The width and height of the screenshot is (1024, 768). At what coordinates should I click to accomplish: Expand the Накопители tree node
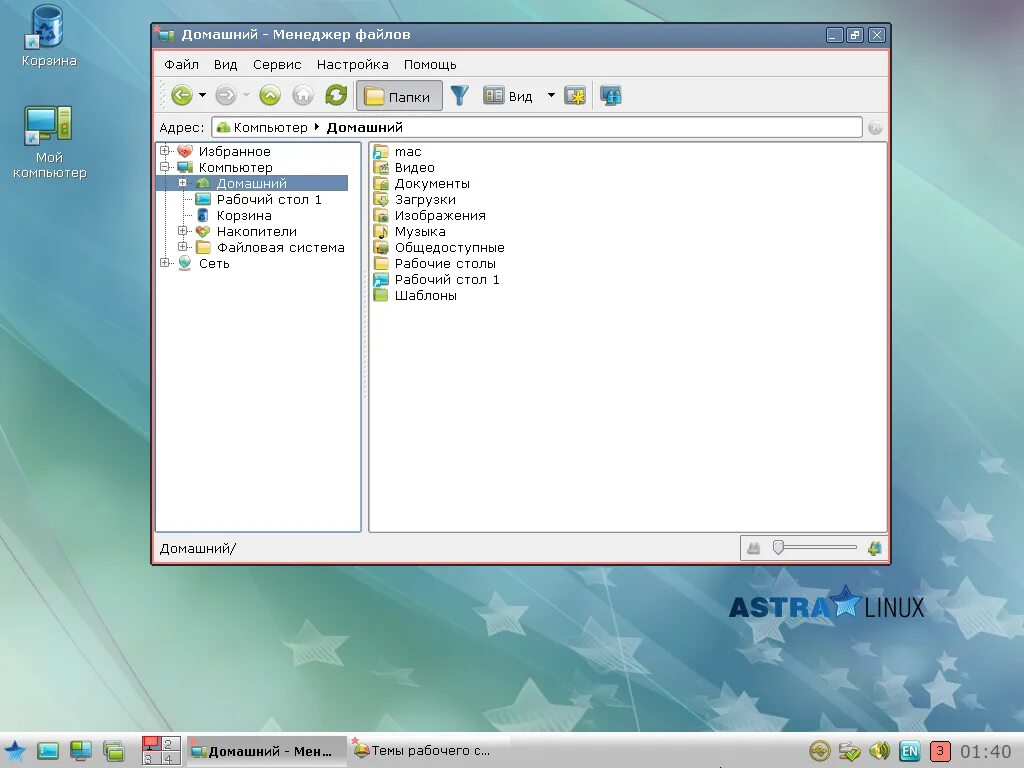point(183,231)
